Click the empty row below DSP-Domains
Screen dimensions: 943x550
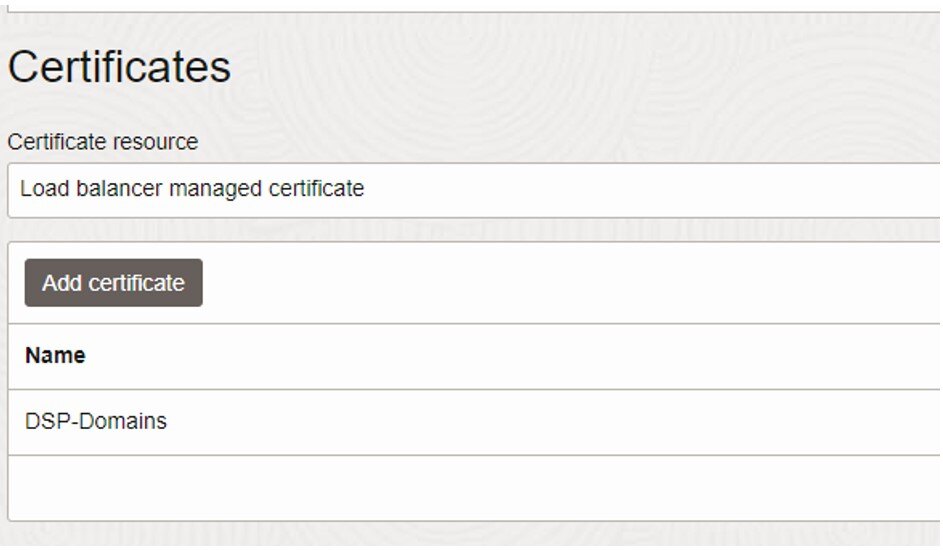coord(475,487)
